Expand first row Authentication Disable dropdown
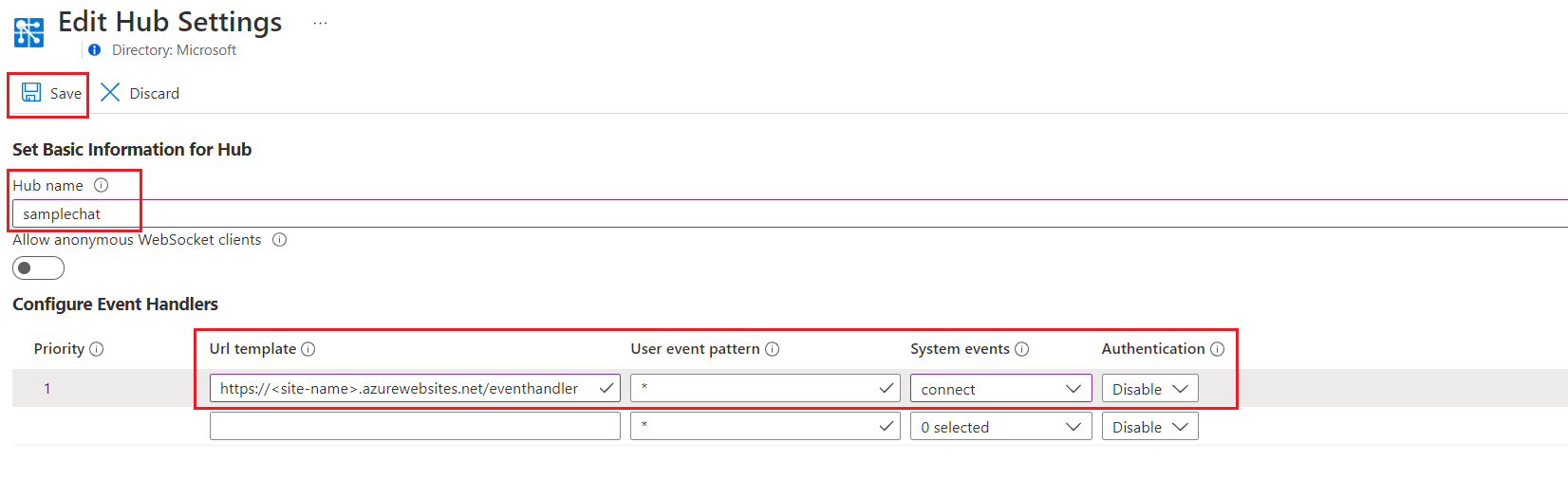The height and width of the screenshot is (498, 1568). point(1149,389)
